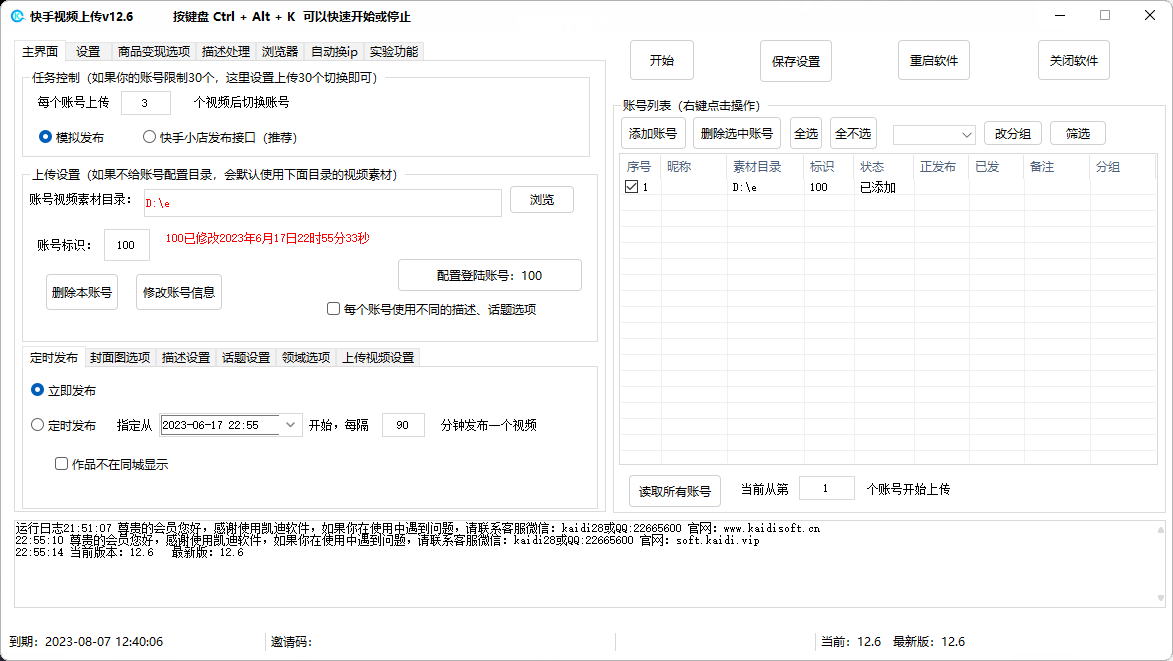
Task: Open the 上传视频设置 sub-tab
Action: 378,357
